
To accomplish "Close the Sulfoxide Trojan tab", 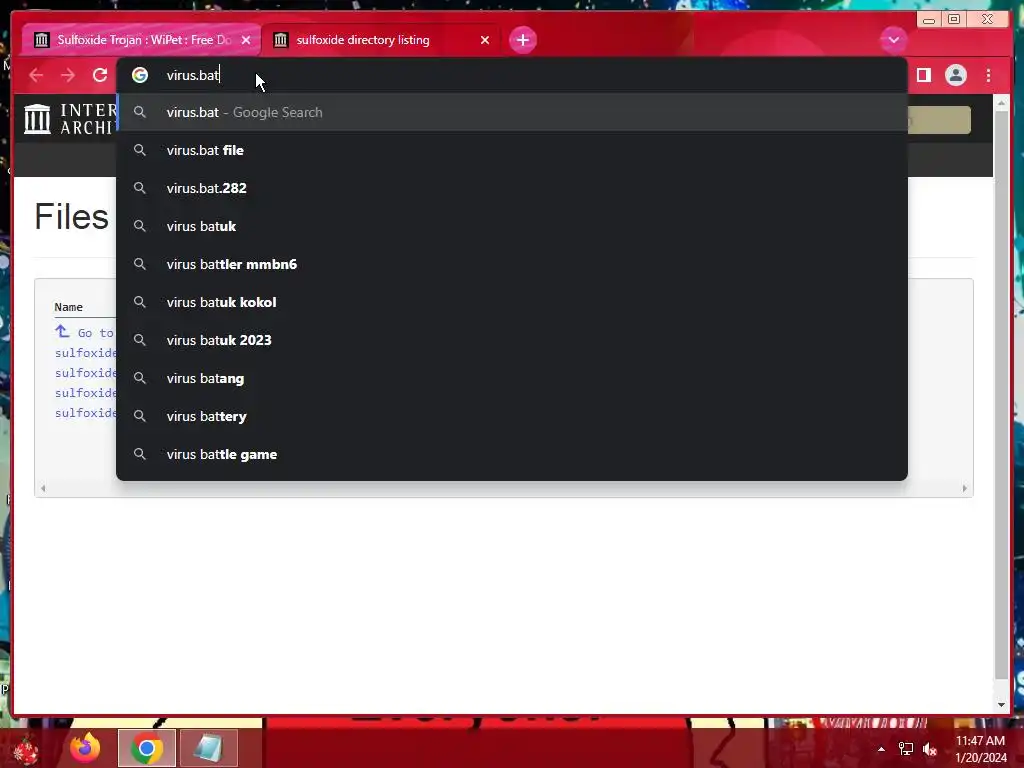I will pos(246,40).
